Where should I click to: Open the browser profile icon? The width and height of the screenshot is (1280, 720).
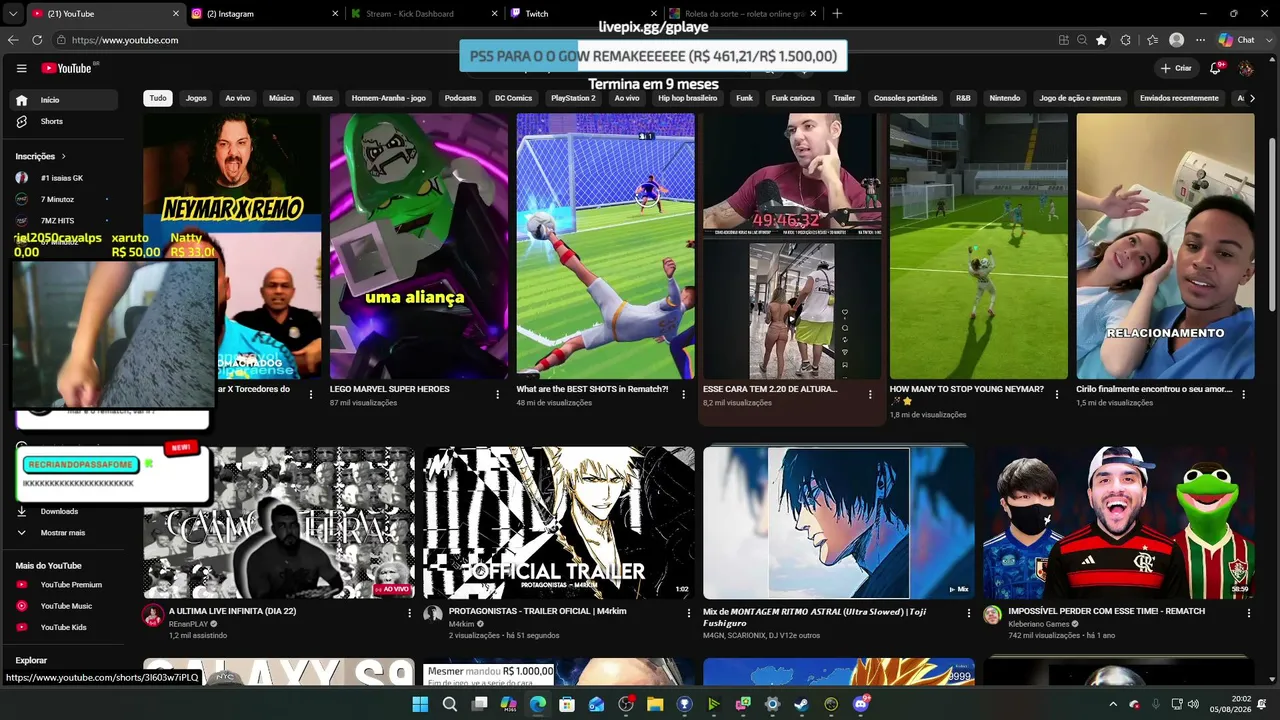click(1177, 40)
